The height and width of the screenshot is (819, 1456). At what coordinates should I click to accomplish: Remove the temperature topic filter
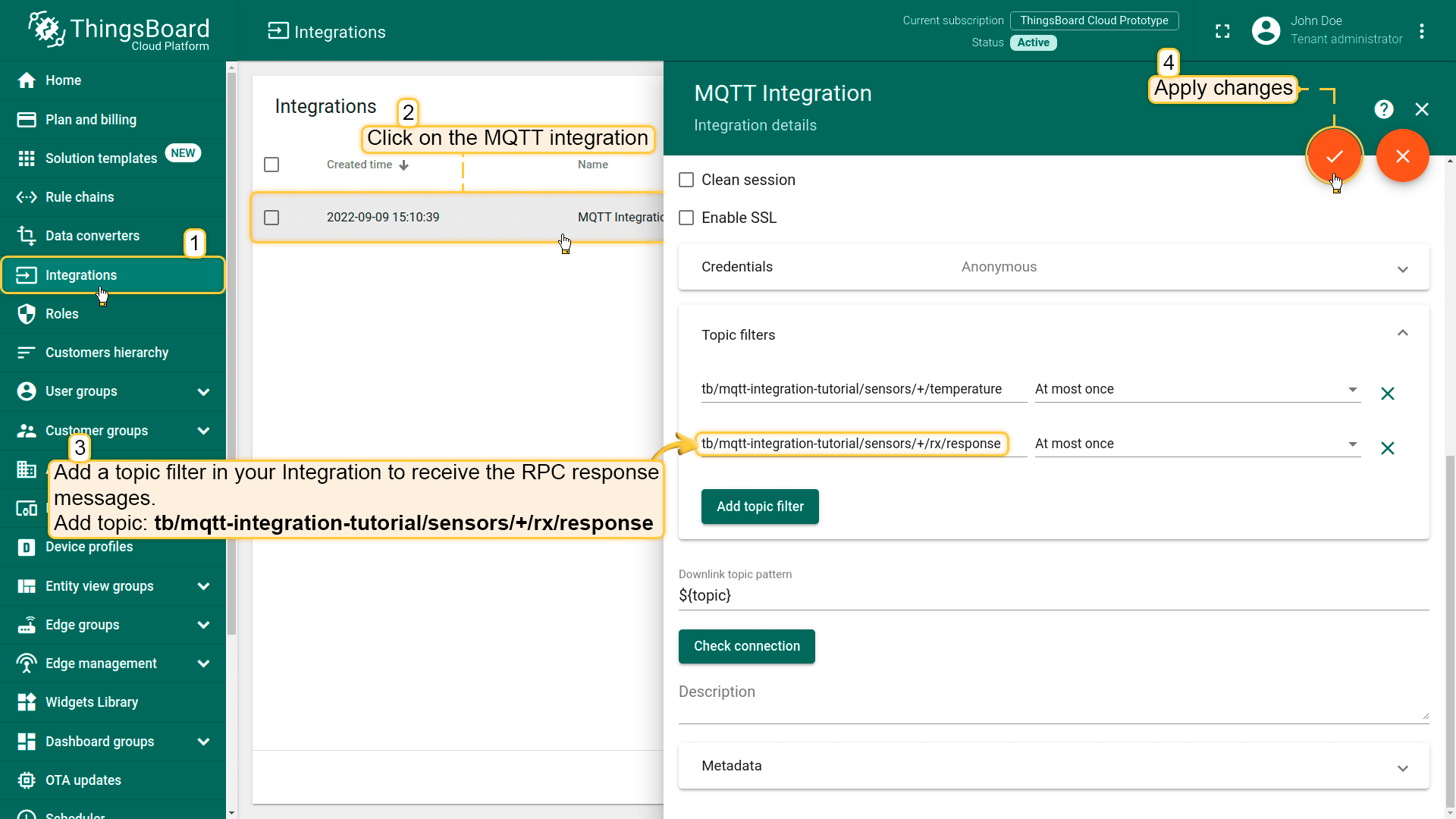click(1387, 394)
